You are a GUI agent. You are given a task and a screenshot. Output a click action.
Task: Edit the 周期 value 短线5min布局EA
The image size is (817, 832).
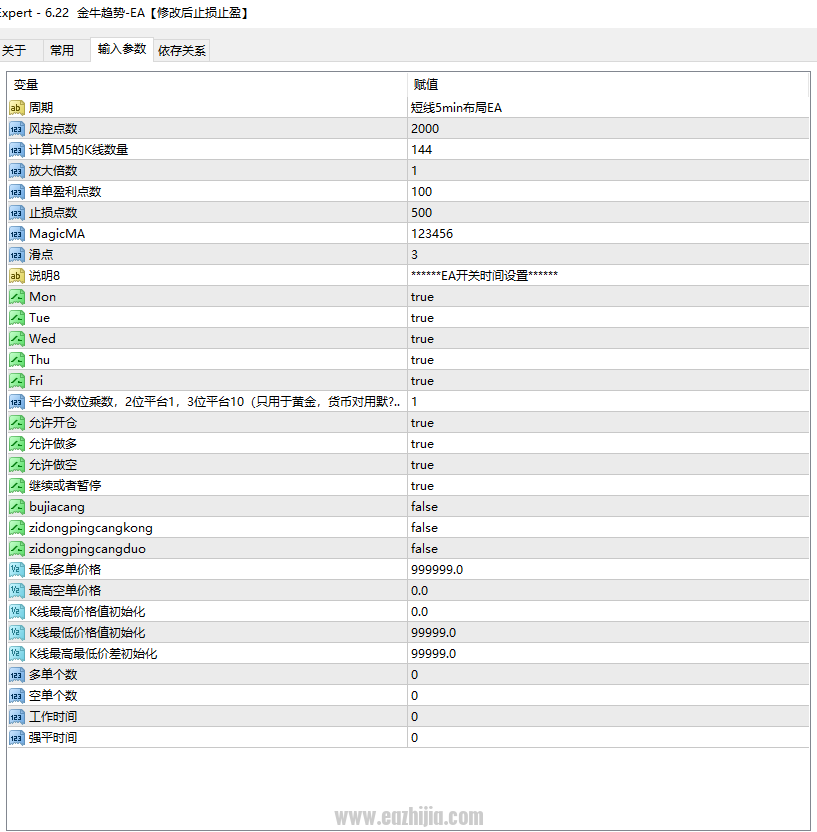pyautogui.click(x=608, y=108)
